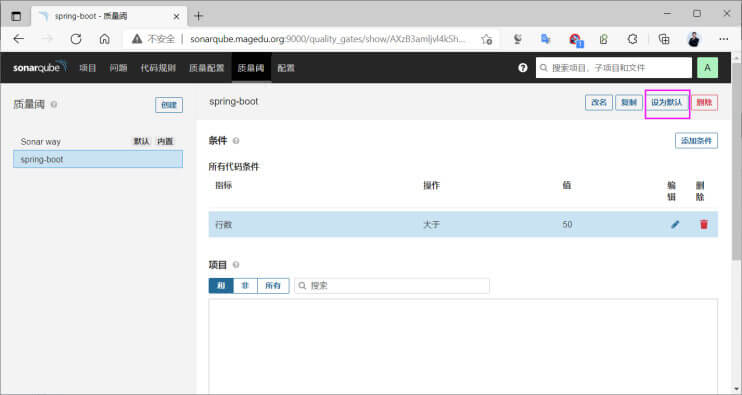
Task: Click the 行数 metric cell
Action: [224, 224]
